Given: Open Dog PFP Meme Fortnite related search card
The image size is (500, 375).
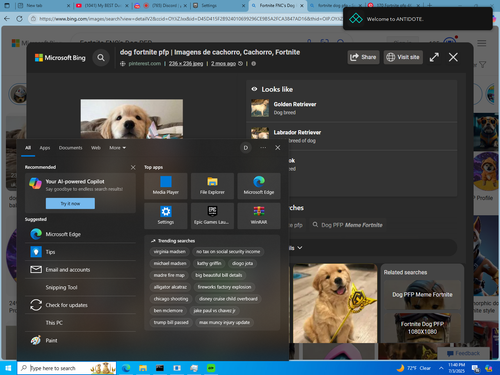Looking at the screenshot, I should tap(422, 295).
